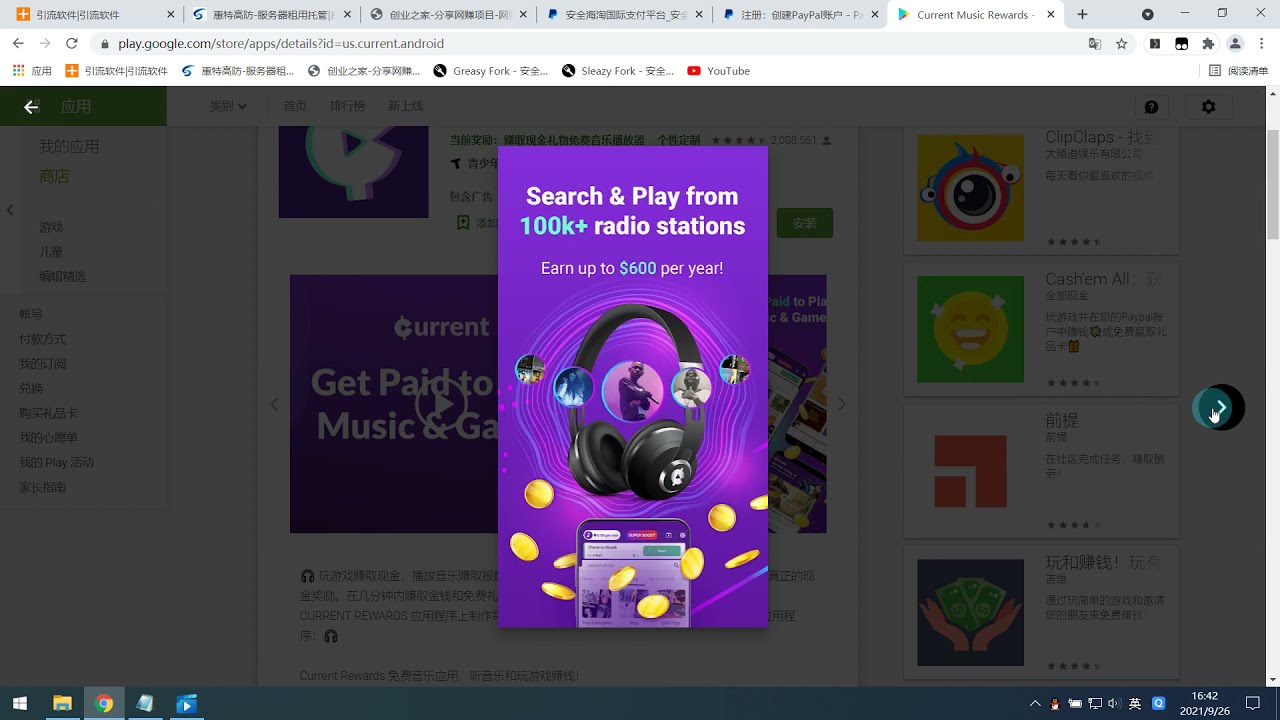This screenshot has width=1280, height=720.
Task: Open 我的订阅 in the sidebar
Action: click(x=43, y=364)
